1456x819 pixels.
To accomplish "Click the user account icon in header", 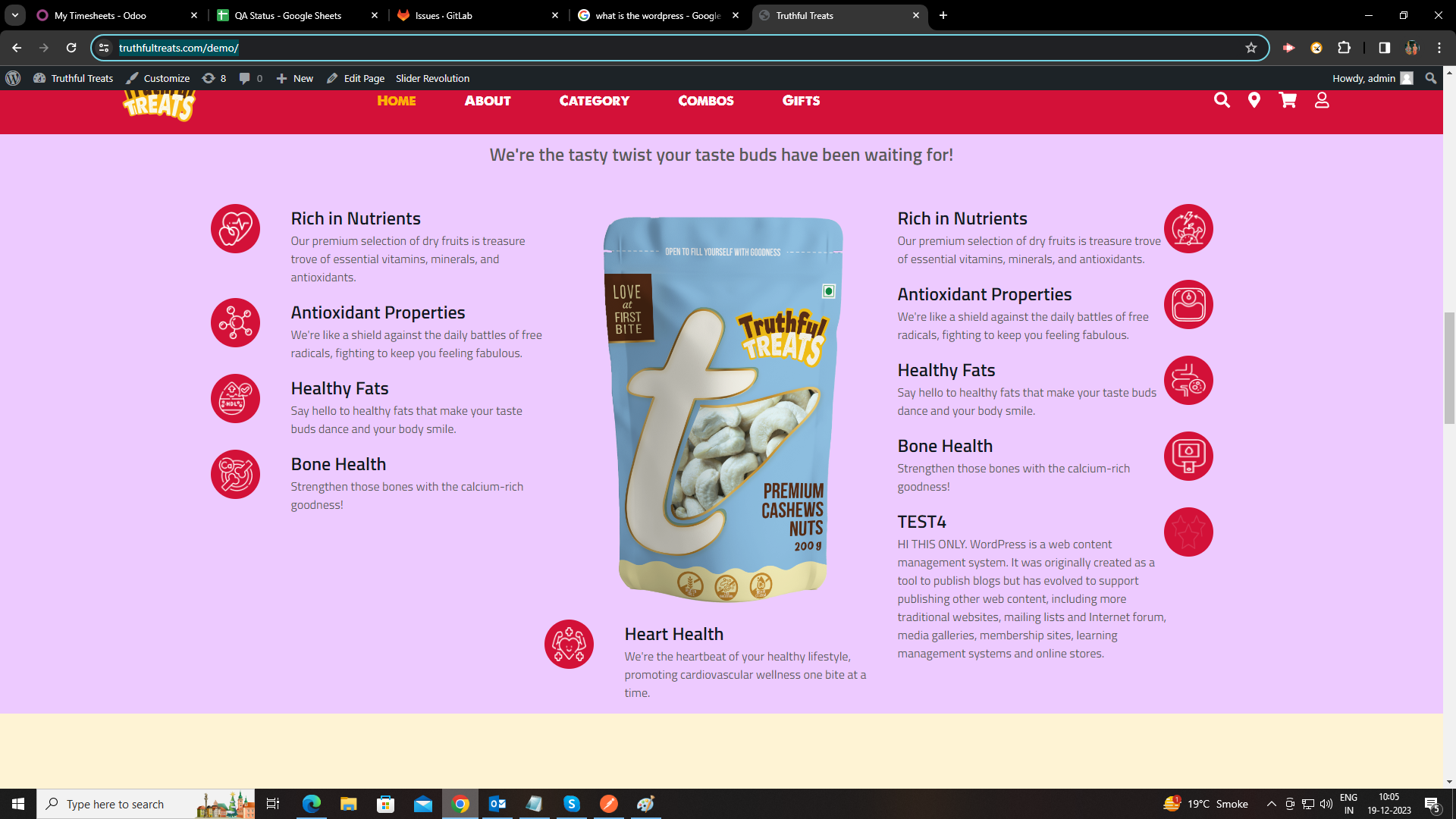I will (x=1322, y=100).
